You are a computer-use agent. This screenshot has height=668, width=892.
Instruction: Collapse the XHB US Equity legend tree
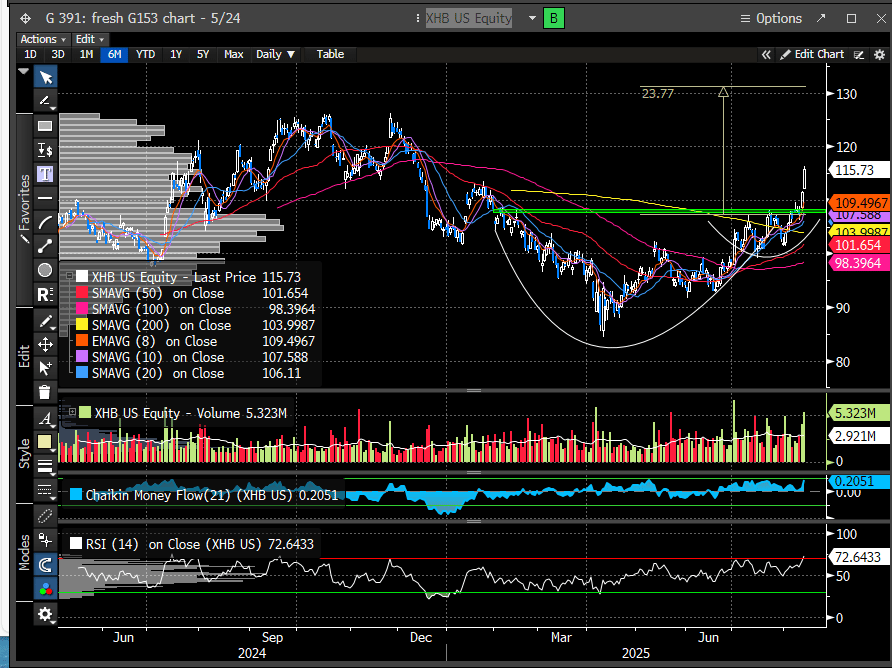click(68, 276)
